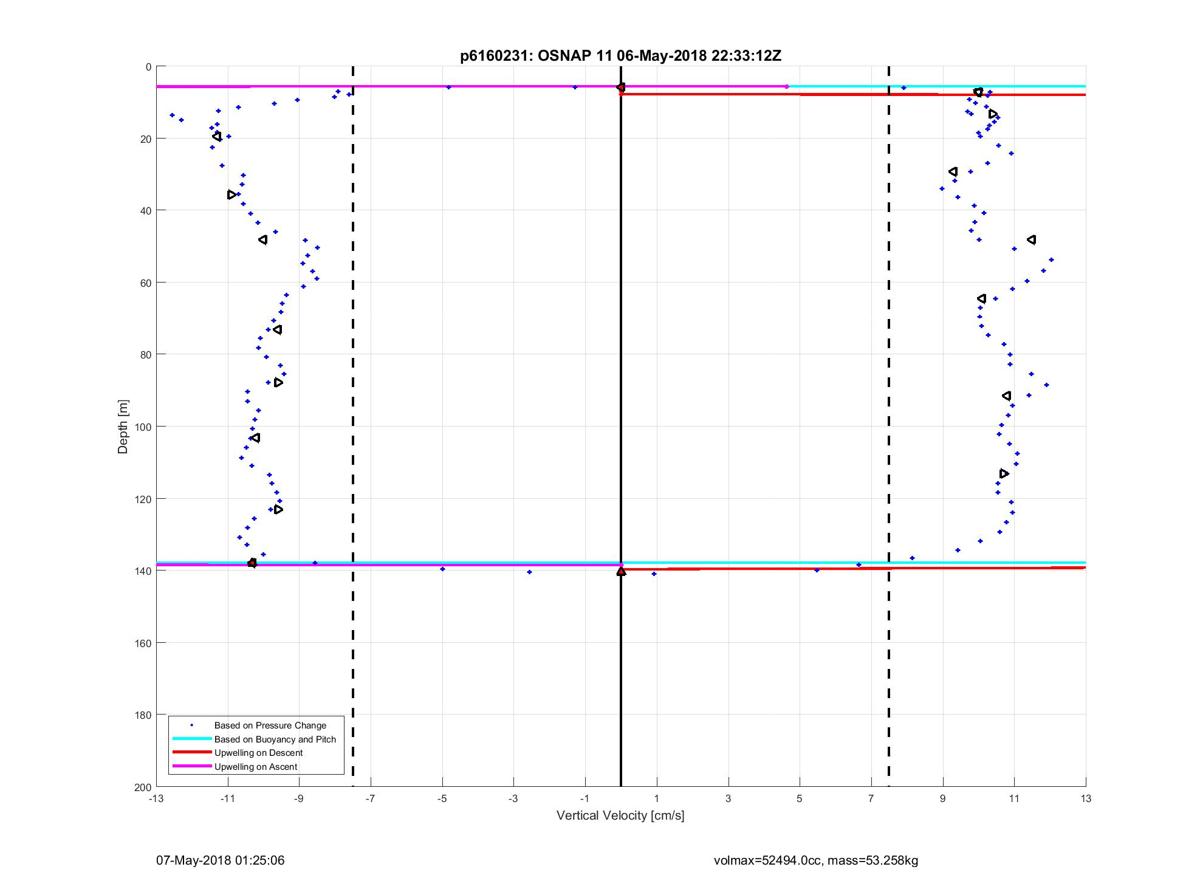The image size is (1200, 885).
Task: Select the Vertical Velocity [cm/s] axis label
Action: [x=620, y=816]
